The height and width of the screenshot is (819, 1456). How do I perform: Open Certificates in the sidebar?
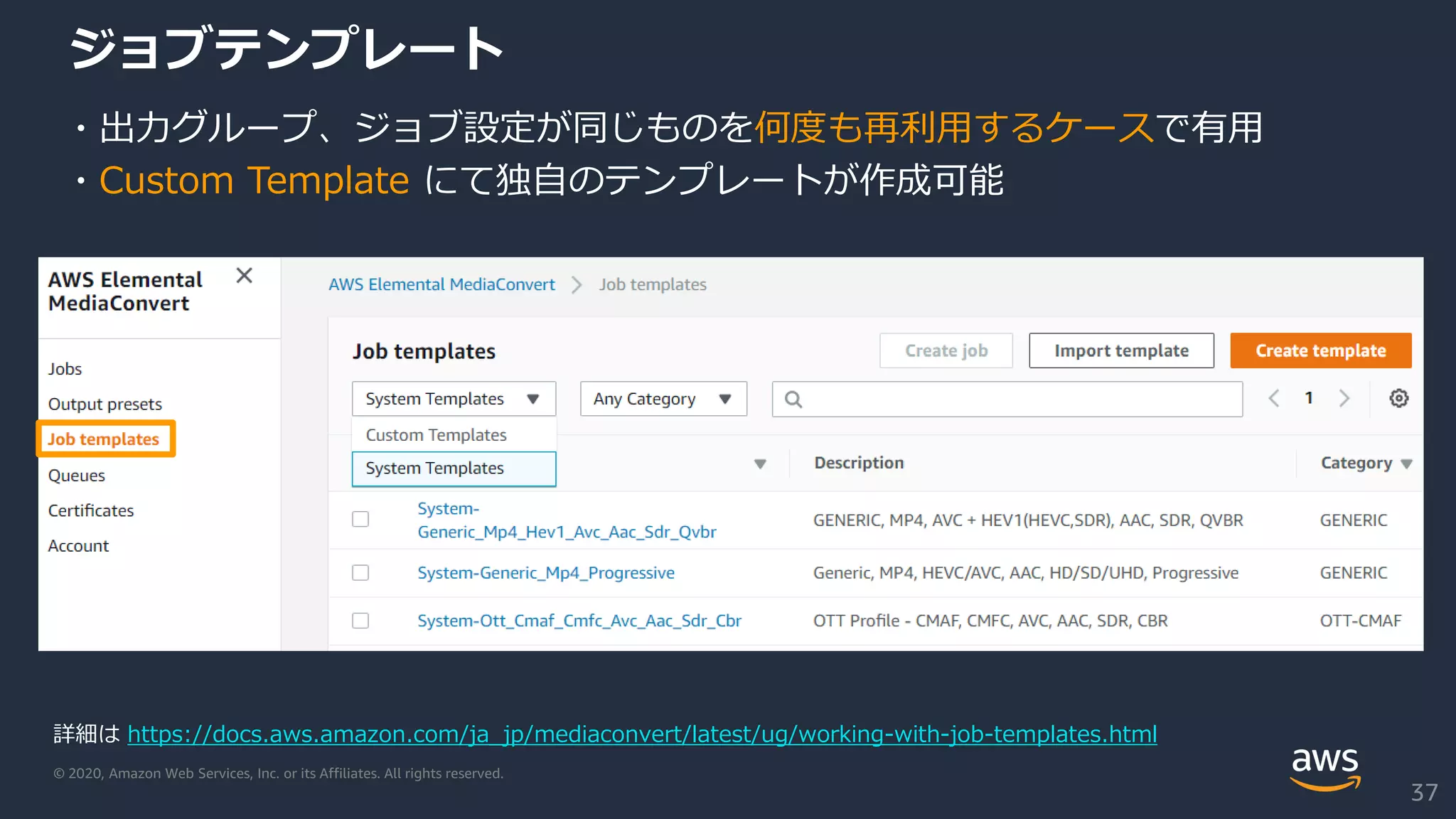click(91, 510)
